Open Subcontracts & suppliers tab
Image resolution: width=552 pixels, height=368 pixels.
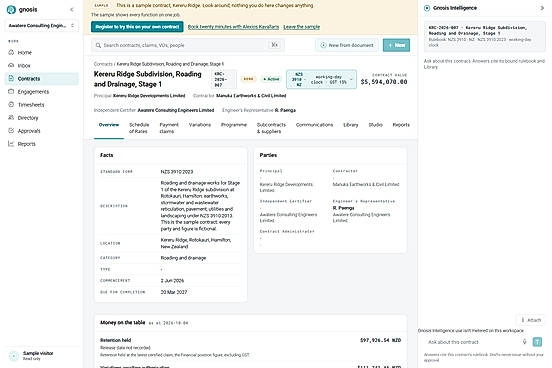tap(271, 128)
